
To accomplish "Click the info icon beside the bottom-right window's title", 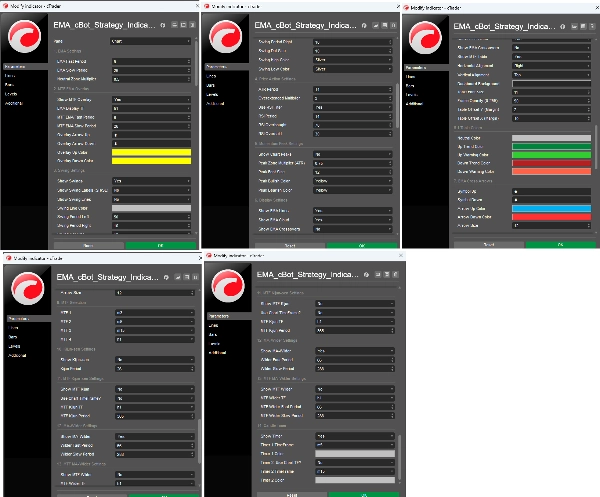I will 366,275.
